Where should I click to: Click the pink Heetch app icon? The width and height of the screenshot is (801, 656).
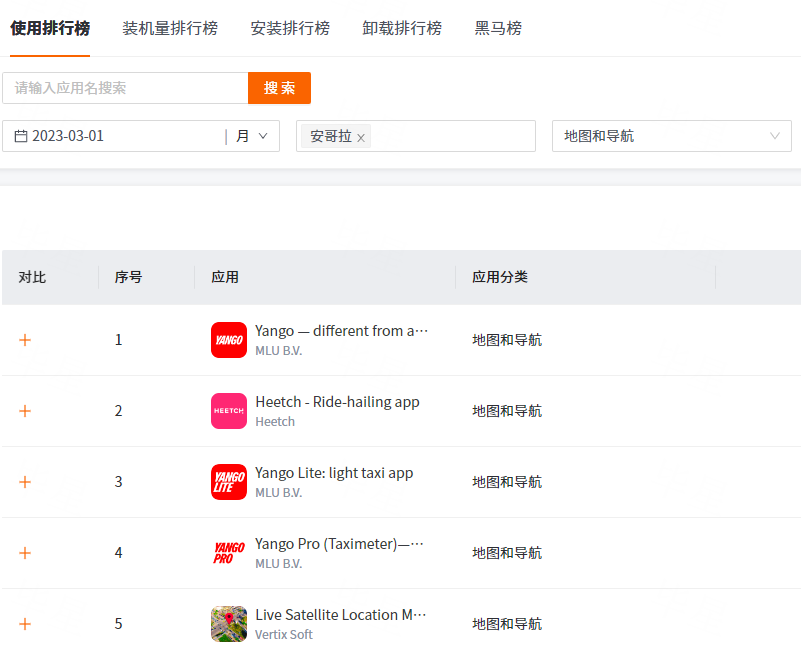(x=229, y=411)
